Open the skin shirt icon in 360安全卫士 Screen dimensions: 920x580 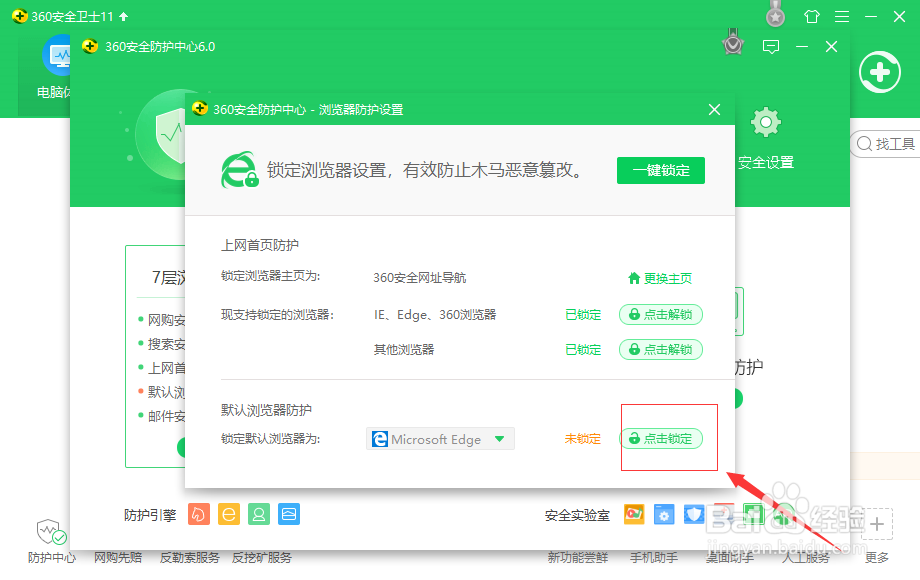pyautogui.click(x=812, y=16)
